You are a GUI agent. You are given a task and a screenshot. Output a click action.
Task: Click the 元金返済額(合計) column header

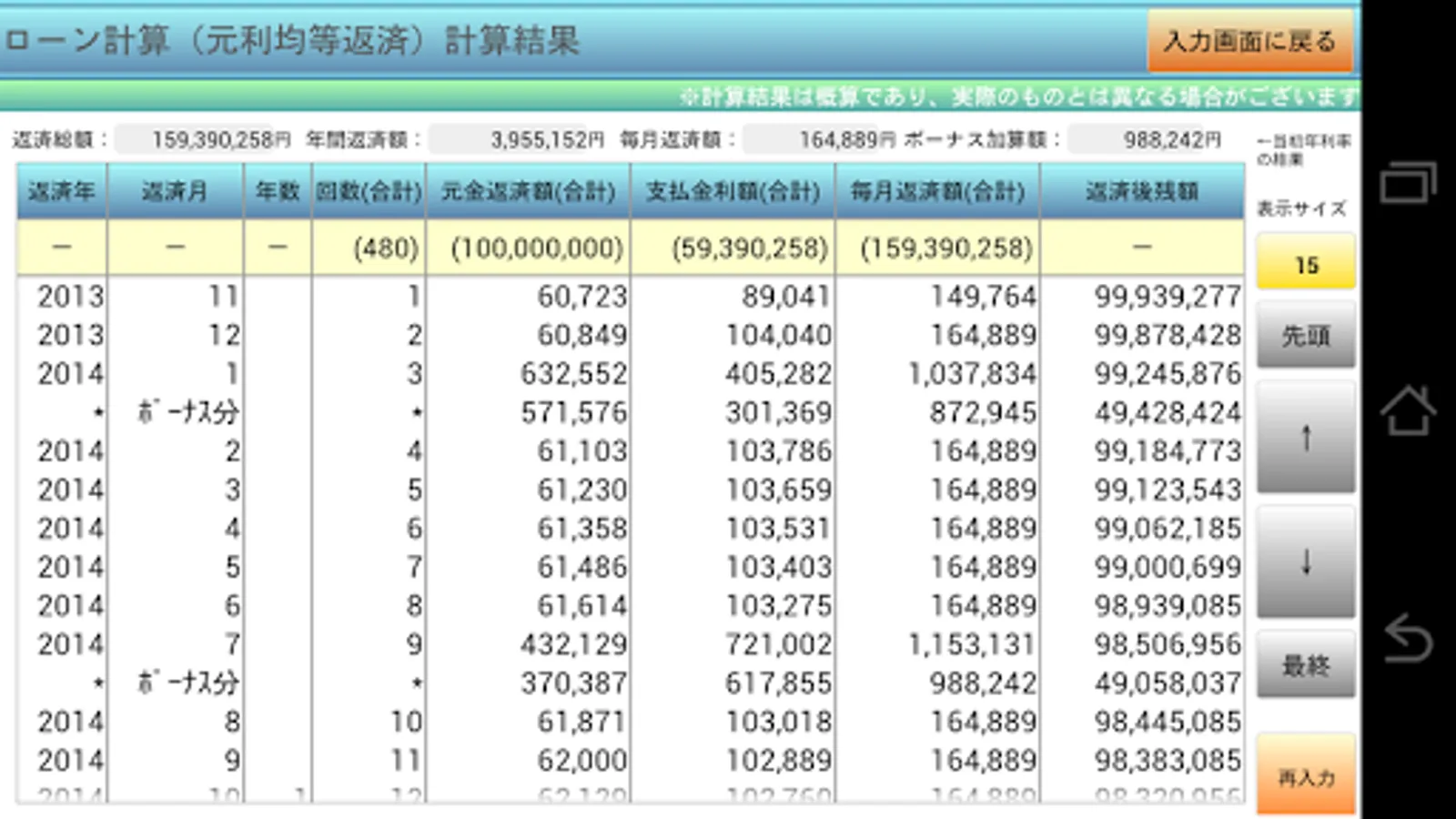(x=528, y=191)
